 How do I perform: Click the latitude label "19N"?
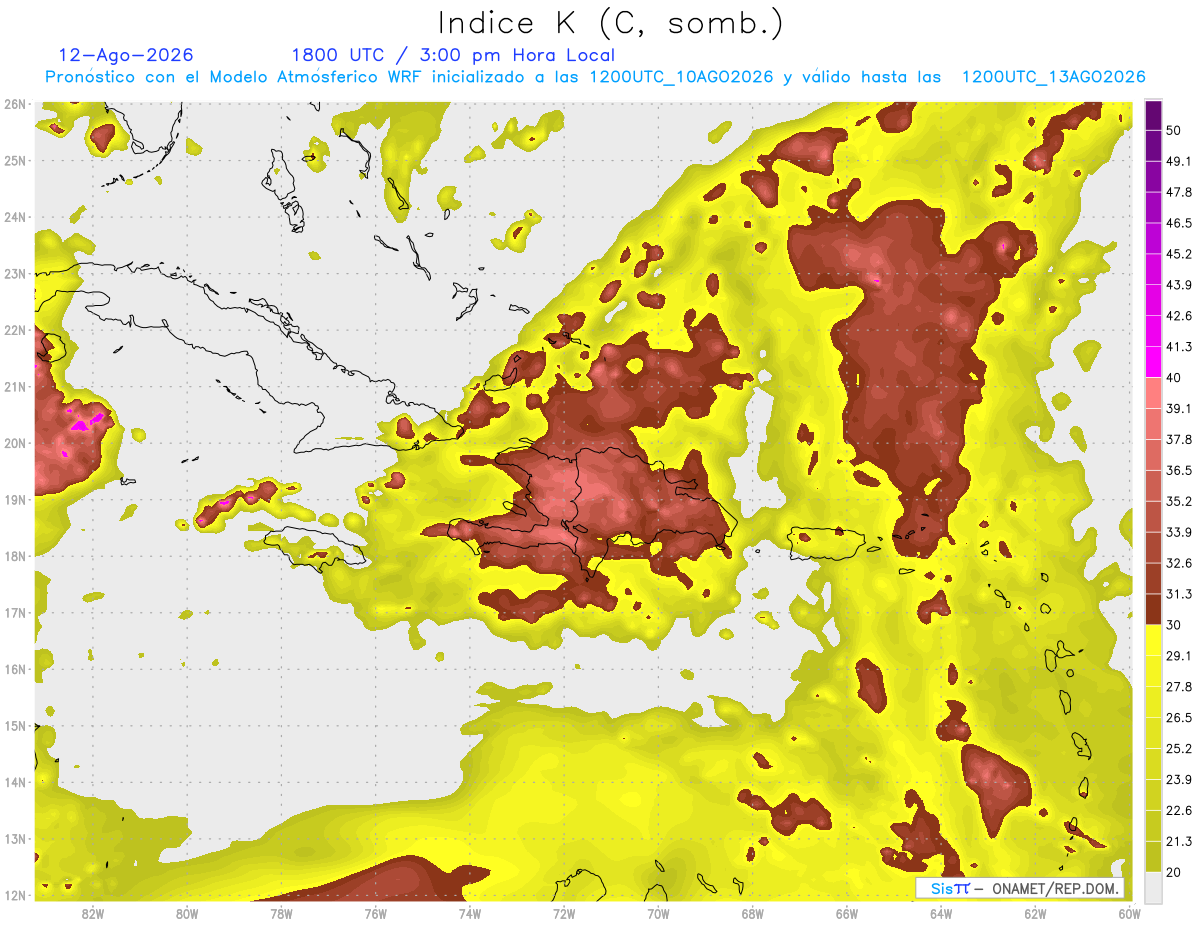pos(14,499)
